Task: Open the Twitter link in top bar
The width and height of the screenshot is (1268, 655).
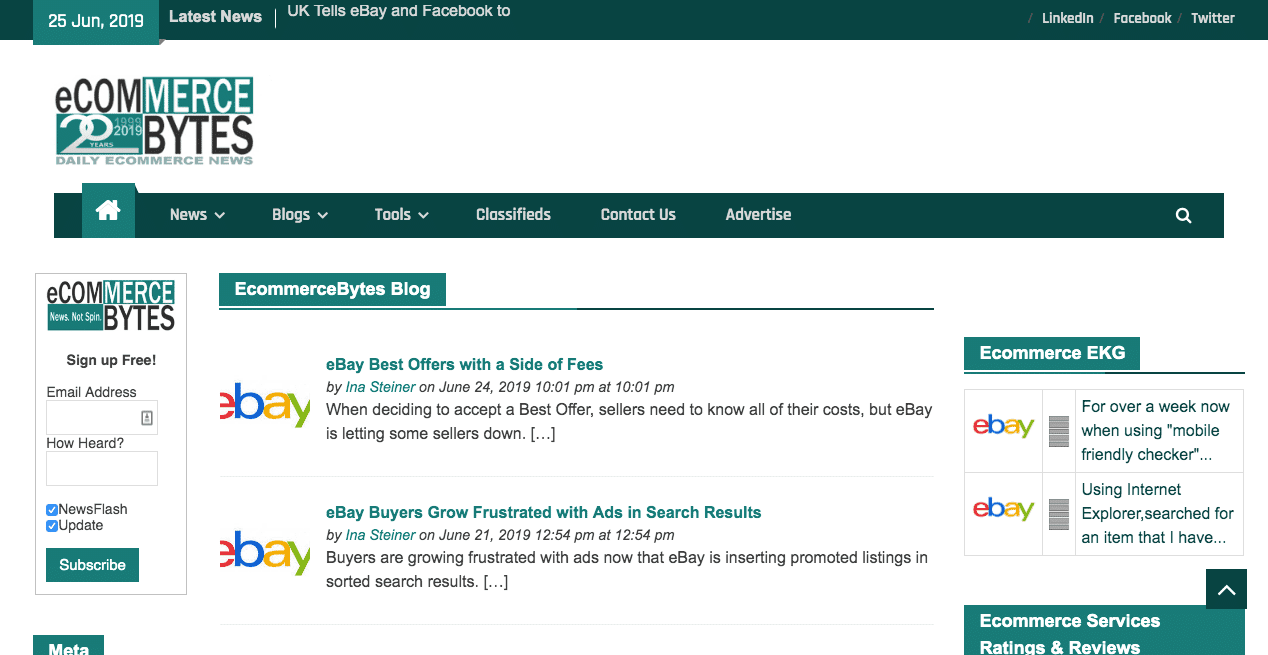Action: coord(1213,18)
